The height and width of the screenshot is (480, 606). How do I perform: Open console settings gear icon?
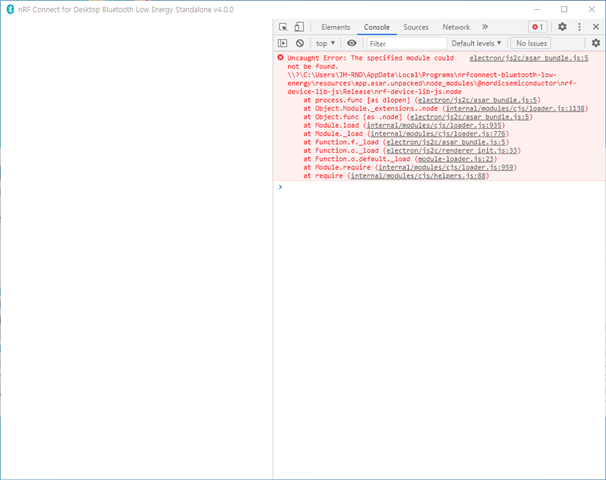(x=596, y=44)
